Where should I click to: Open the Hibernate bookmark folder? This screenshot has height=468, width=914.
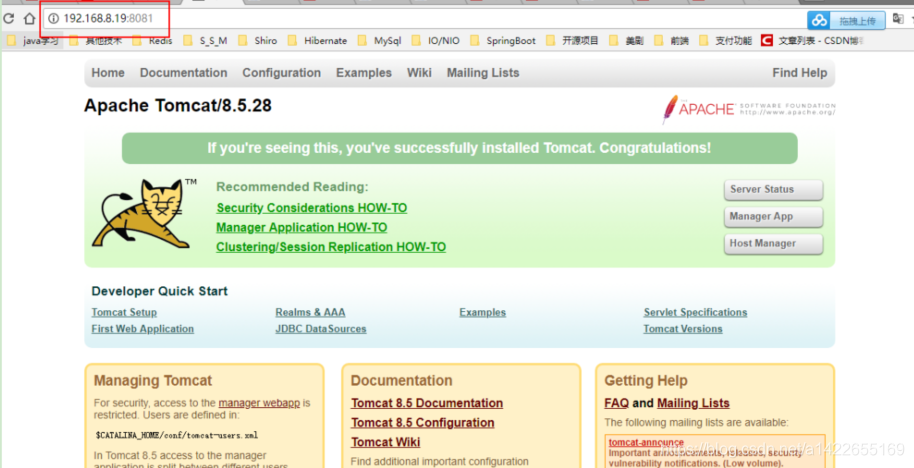point(317,41)
